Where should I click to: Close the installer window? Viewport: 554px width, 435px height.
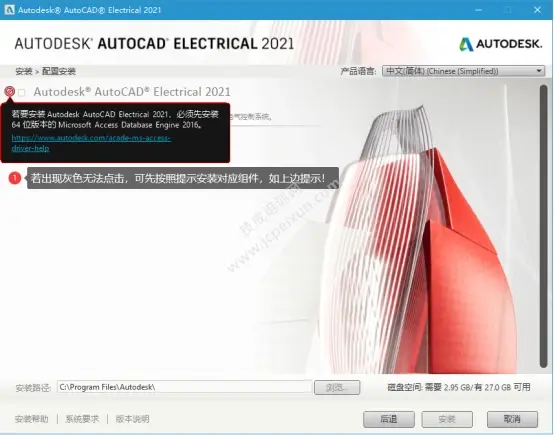pos(537,10)
